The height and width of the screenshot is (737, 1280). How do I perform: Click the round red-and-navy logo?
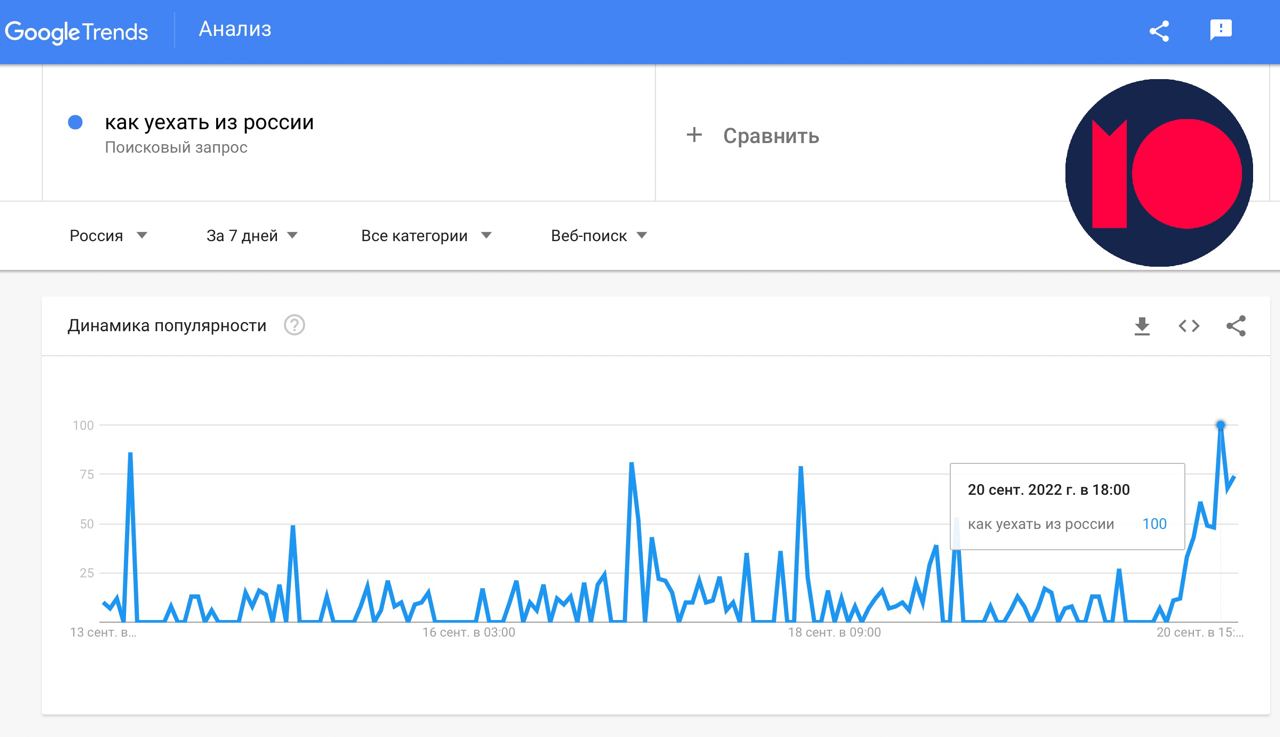[1159, 173]
